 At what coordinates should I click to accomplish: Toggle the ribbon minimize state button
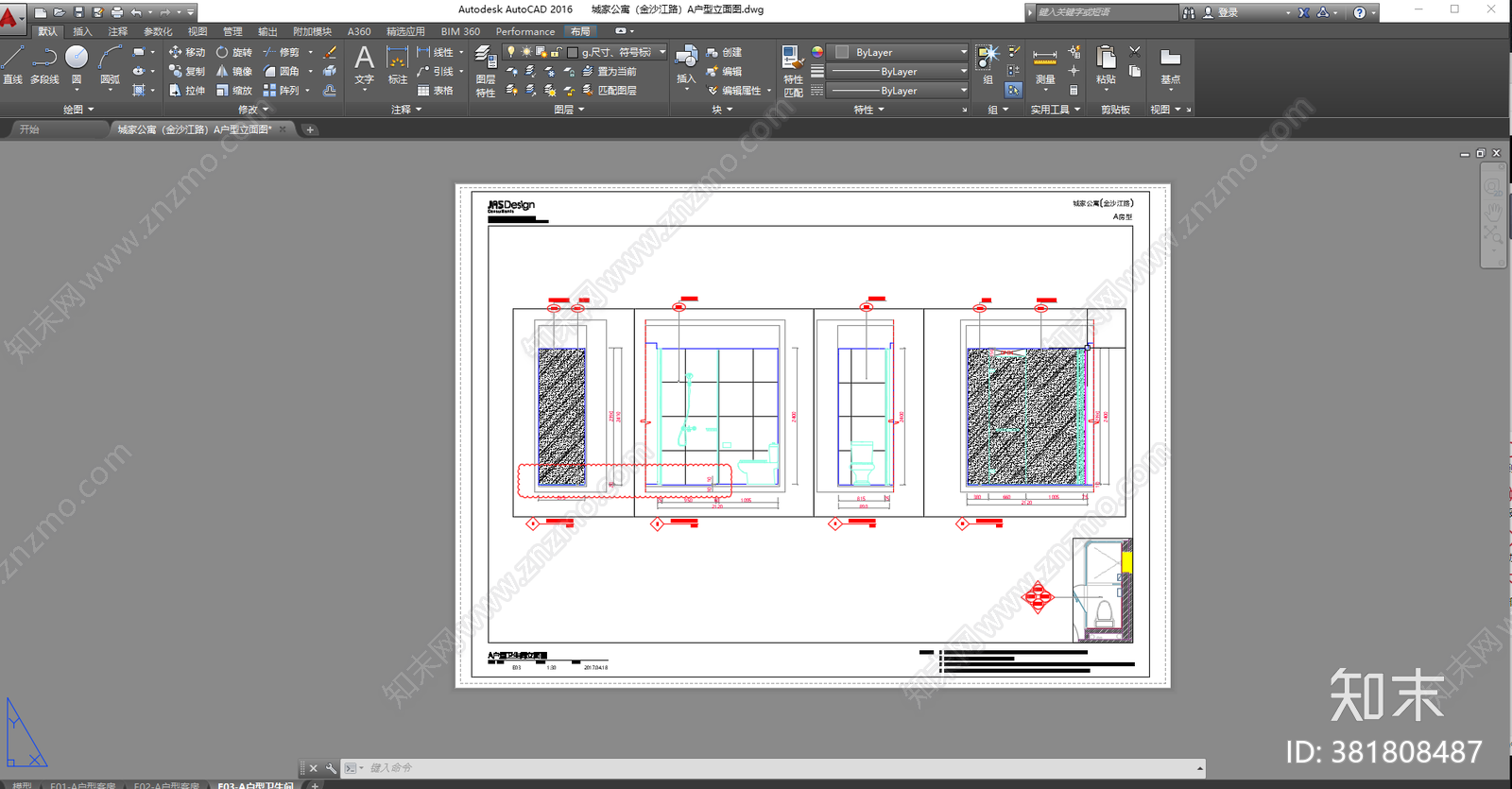click(621, 31)
